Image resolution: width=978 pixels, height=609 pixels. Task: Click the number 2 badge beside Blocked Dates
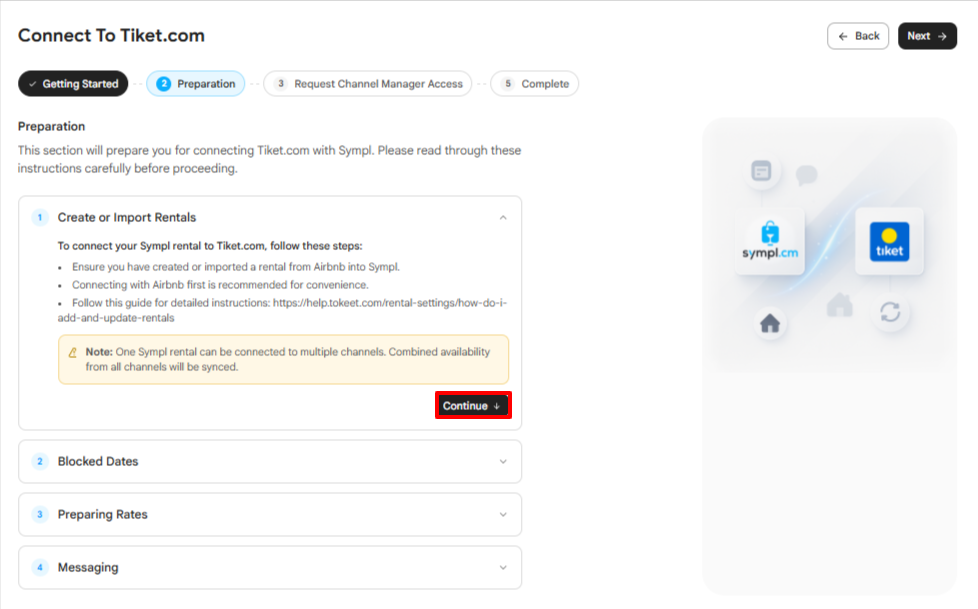[x=40, y=462]
